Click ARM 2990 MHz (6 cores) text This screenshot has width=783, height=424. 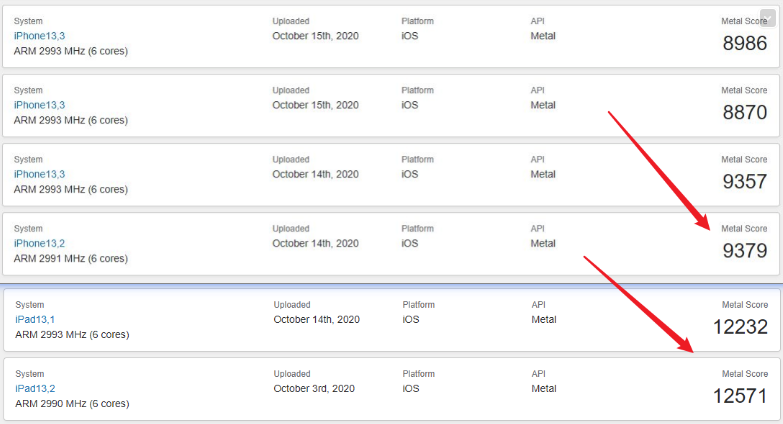[x=72, y=404]
